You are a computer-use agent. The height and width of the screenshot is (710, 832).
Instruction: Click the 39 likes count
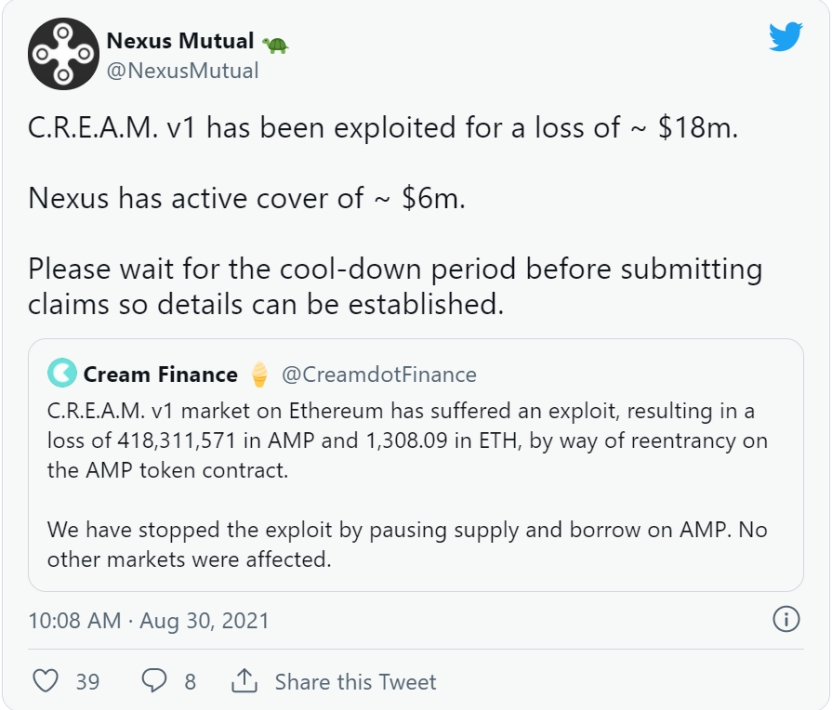tap(88, 682)
